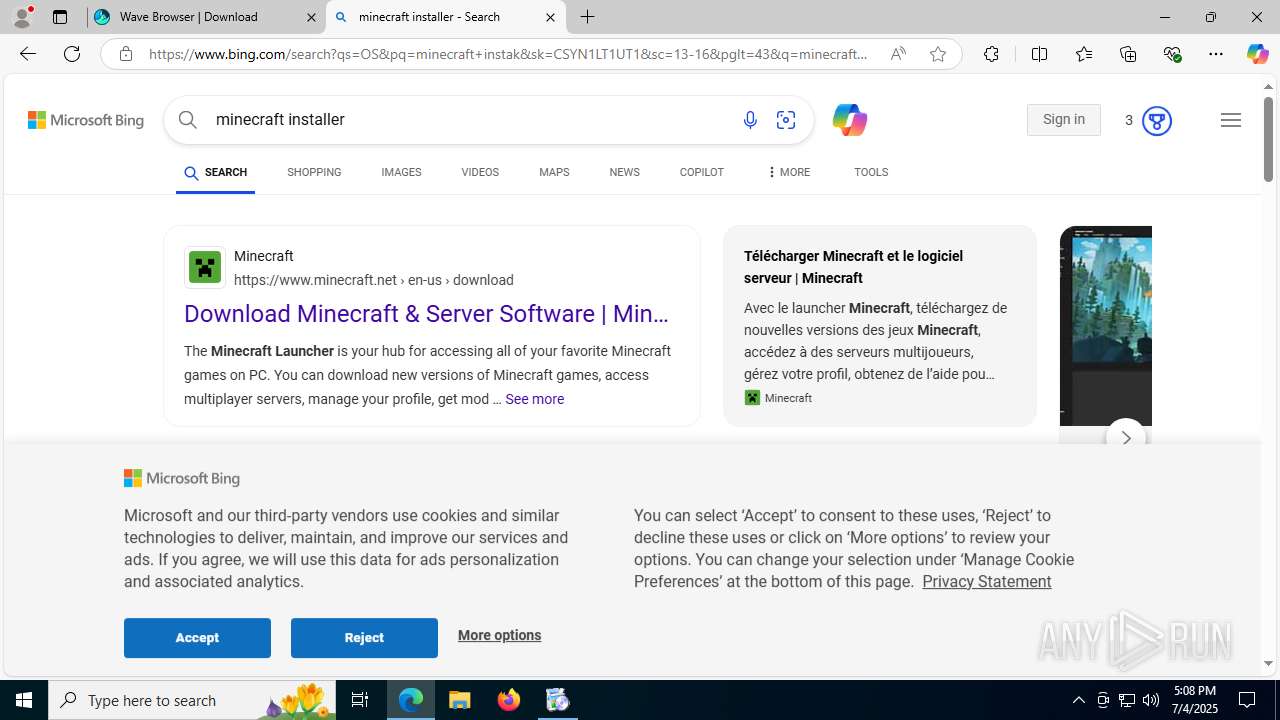
Task: Enable Read aloud for this page
Action: (898, 54)
